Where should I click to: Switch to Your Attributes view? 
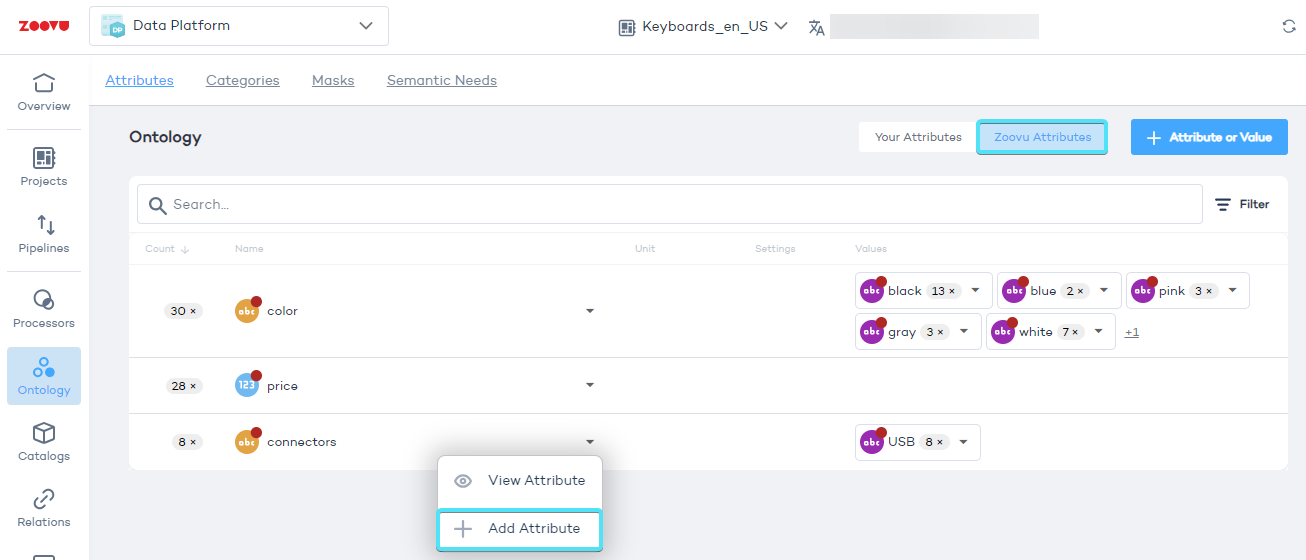918,137
